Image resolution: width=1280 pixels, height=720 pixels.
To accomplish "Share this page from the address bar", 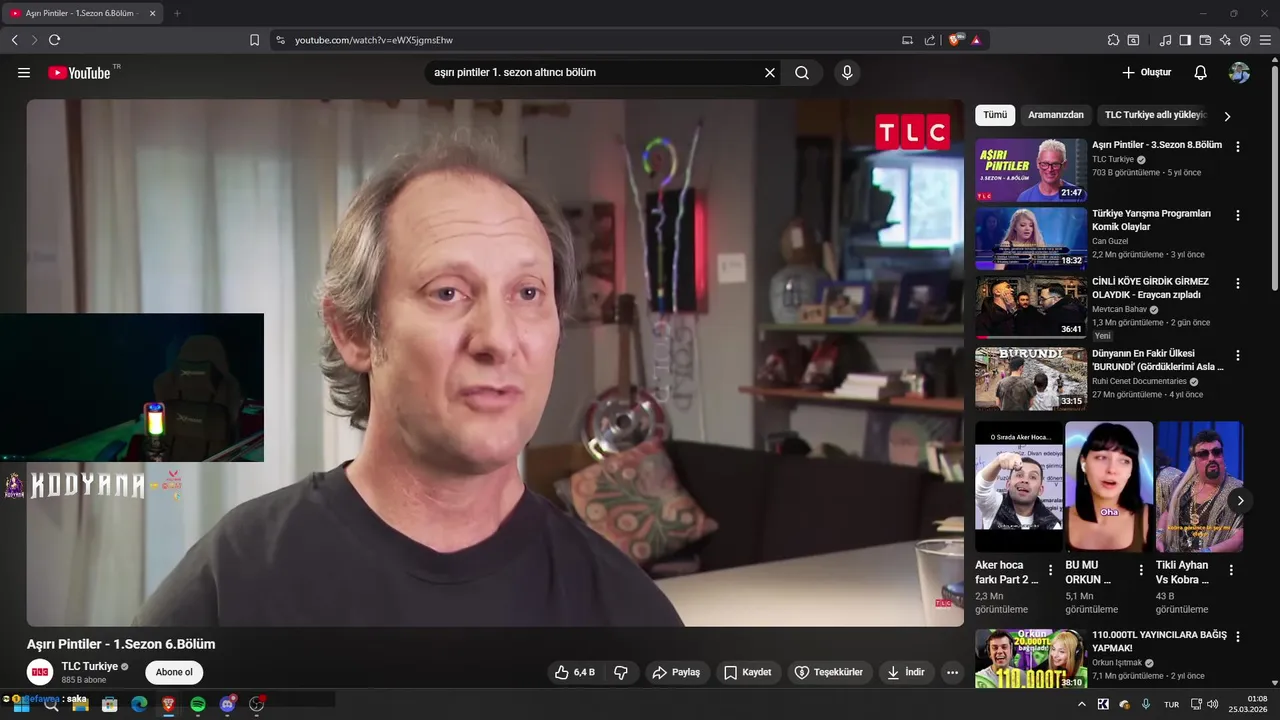I will 930,40.
